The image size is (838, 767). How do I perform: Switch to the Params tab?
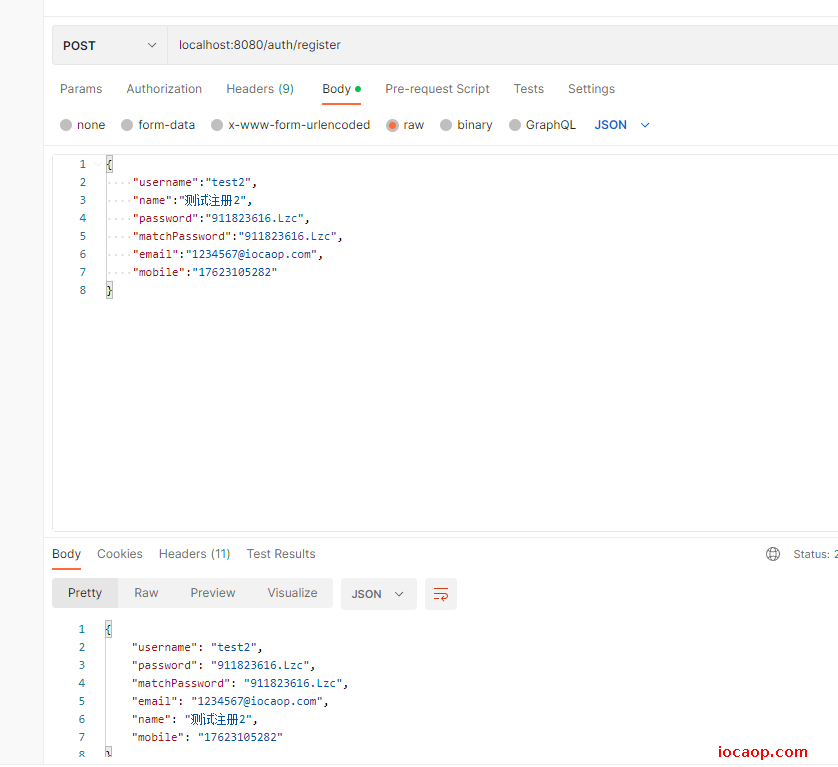[x=81, y=89]
